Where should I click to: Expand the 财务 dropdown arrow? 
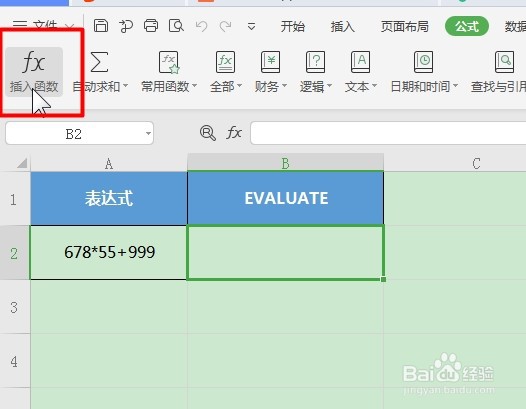click(284, 86)
